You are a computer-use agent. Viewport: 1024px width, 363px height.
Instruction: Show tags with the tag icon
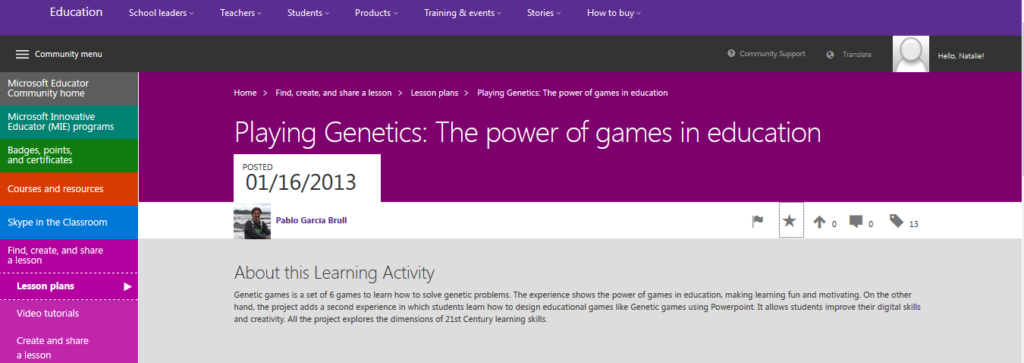[897, 221]
